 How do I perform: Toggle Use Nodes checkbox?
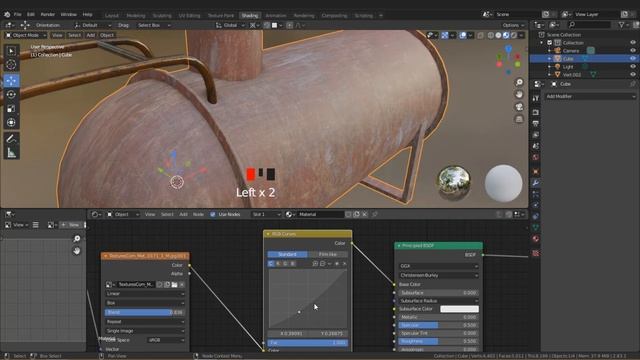click(213, 214)
